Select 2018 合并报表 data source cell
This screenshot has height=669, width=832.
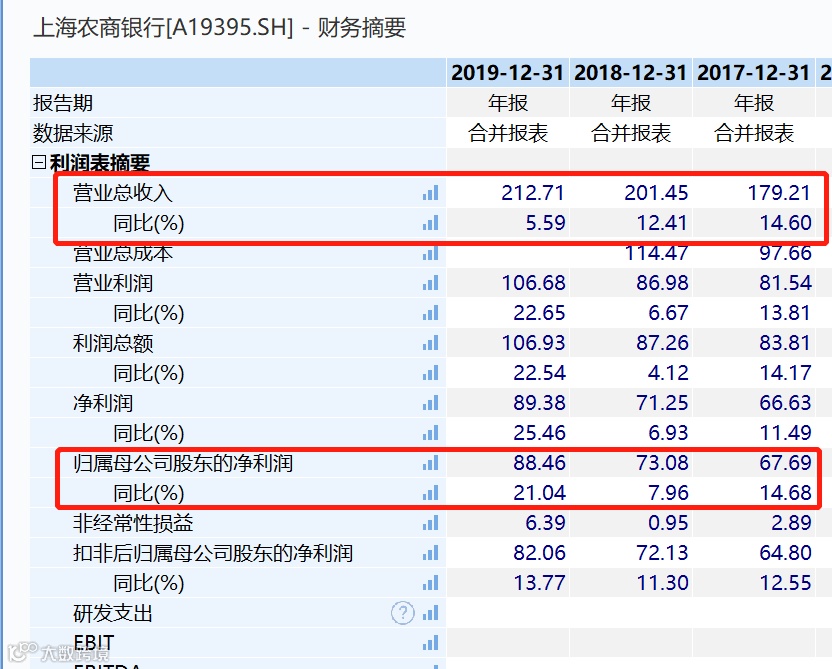(631, 133)
